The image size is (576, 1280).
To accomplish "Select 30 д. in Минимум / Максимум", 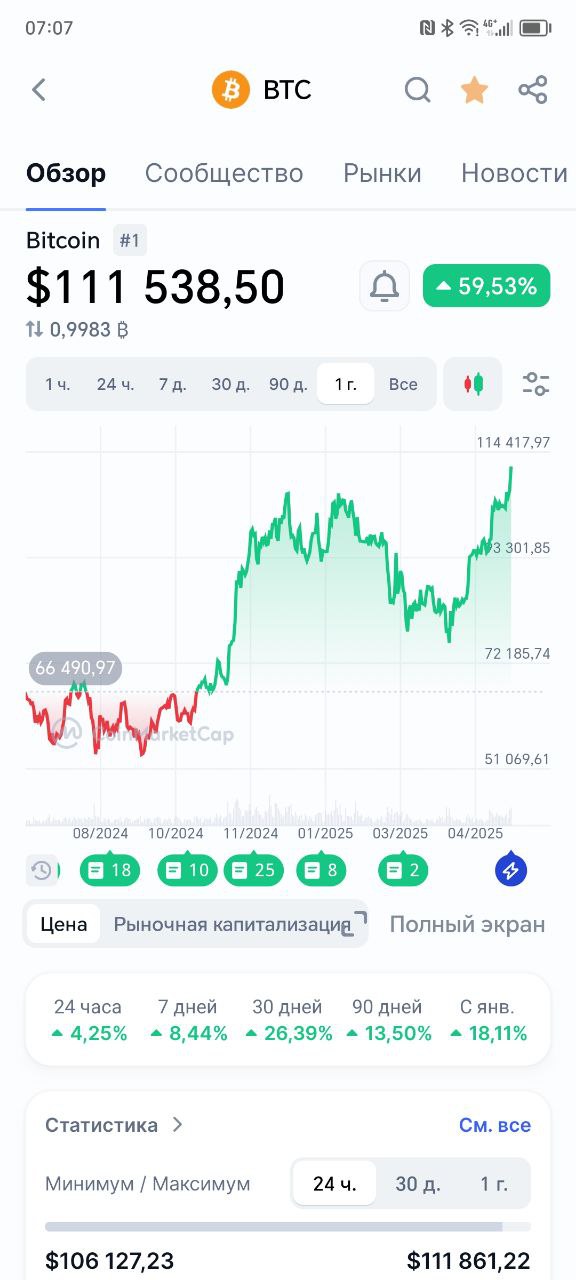I will tap(418, 1184).
